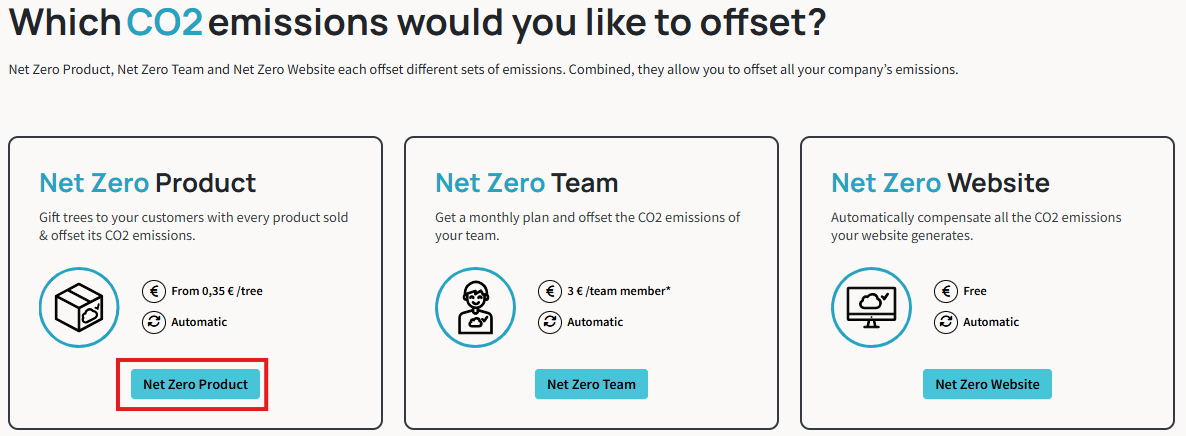Click the '3 € /team member*' price label
The width and height of the screenshot is (1186, 436).
(619, 291)
